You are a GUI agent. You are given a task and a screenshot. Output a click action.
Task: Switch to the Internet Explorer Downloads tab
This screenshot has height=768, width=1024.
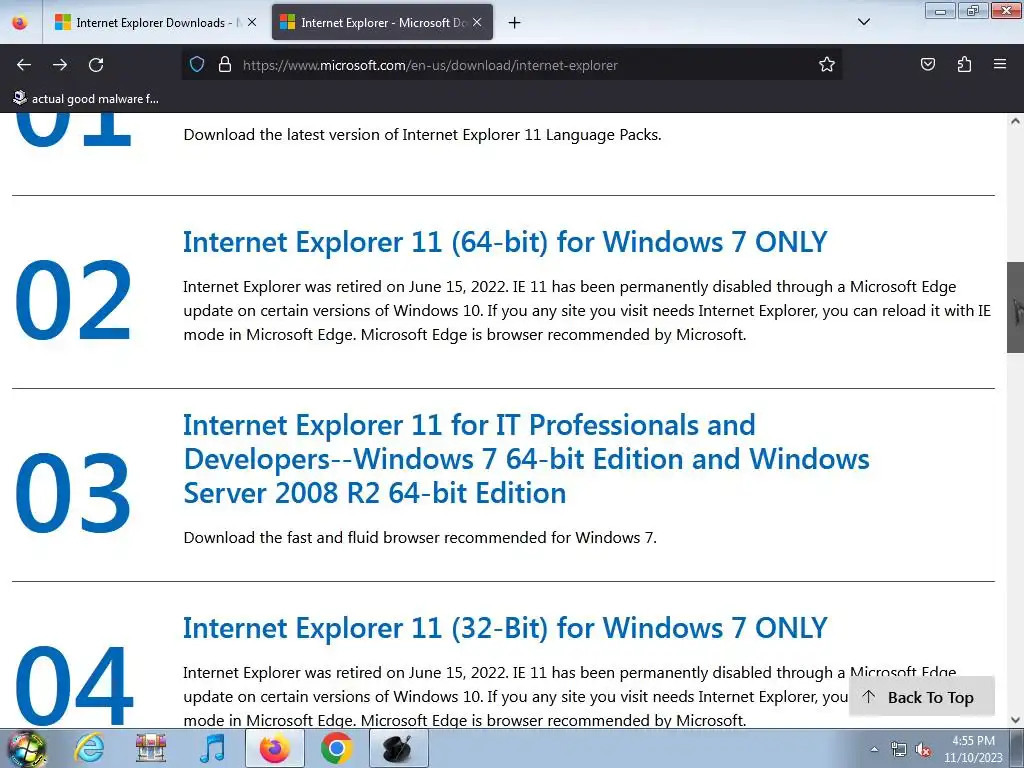(x=156, y=23)
